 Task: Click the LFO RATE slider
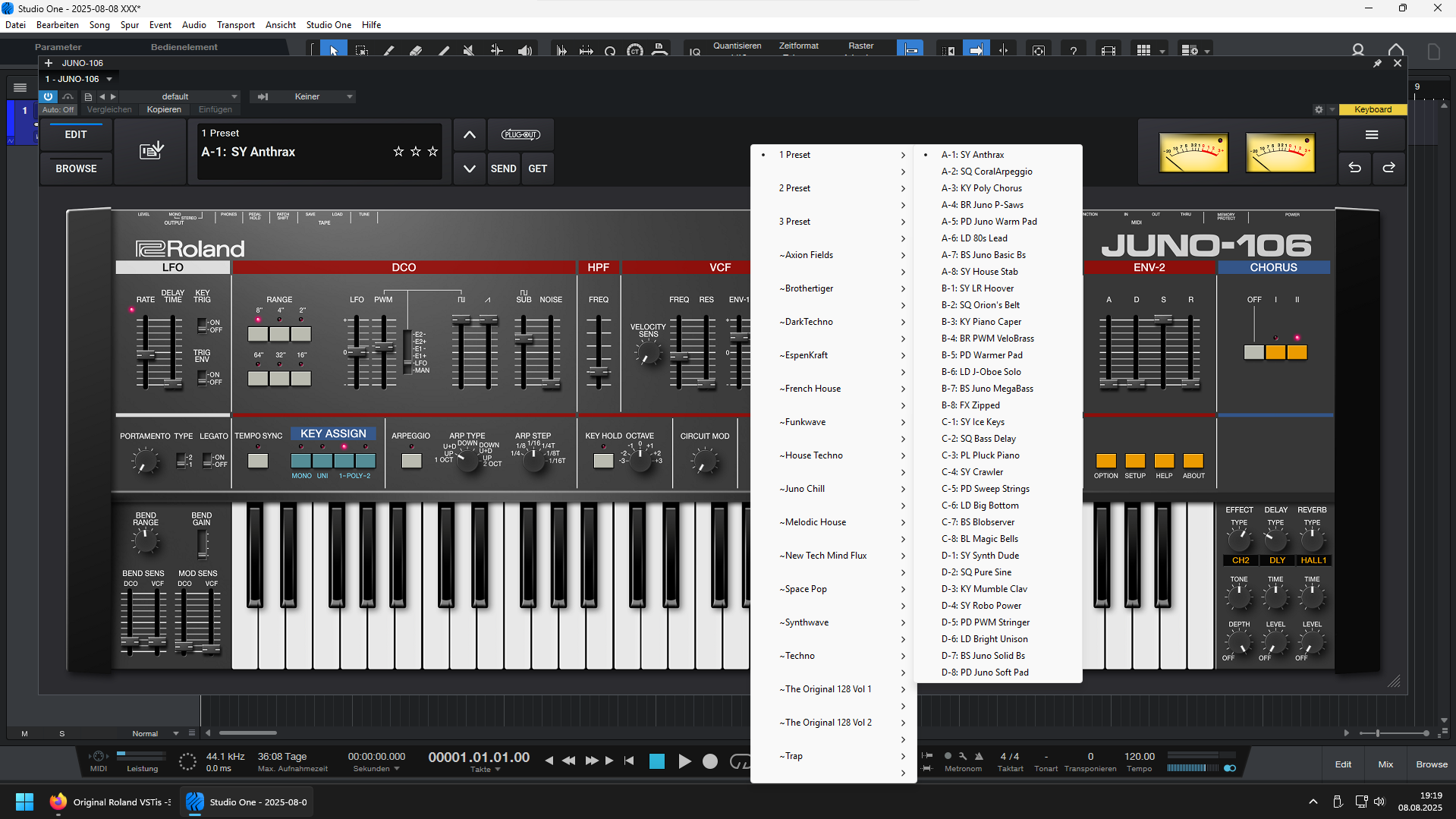coord(145,353)
